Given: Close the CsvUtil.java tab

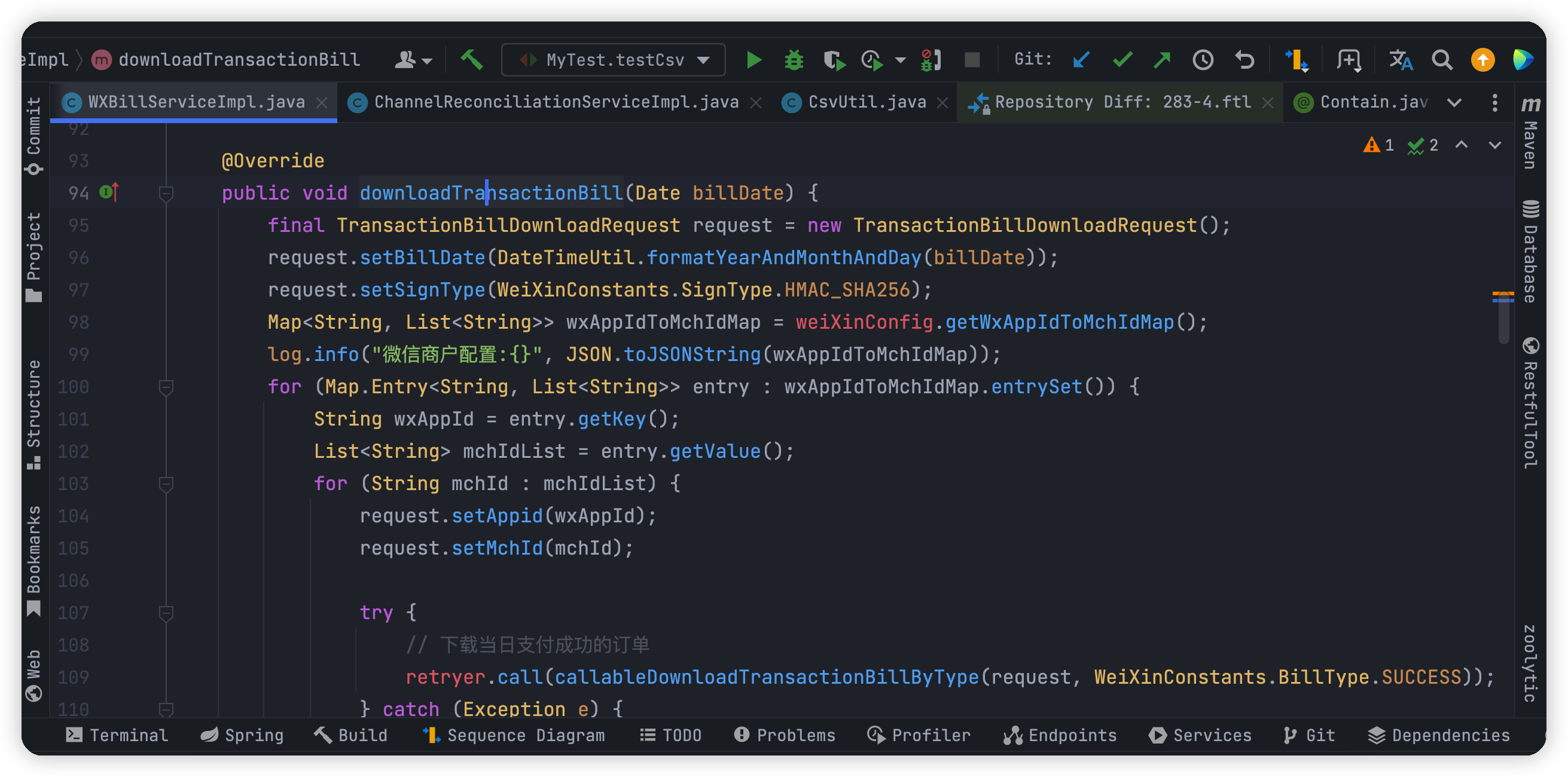Looking at the screenshot, I should (x=942, y=103).
